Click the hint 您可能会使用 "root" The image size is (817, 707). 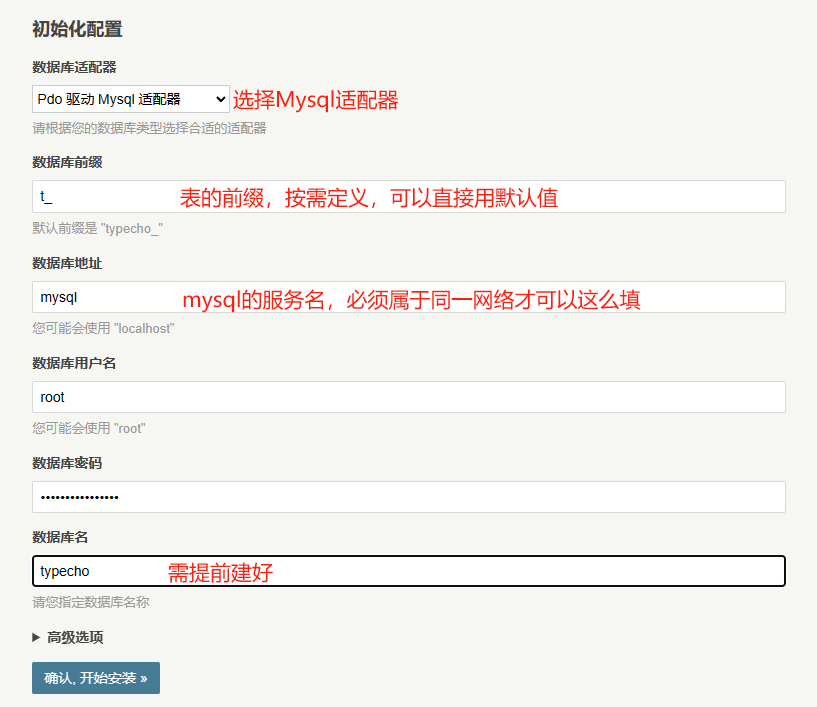[x=89, y=428]
